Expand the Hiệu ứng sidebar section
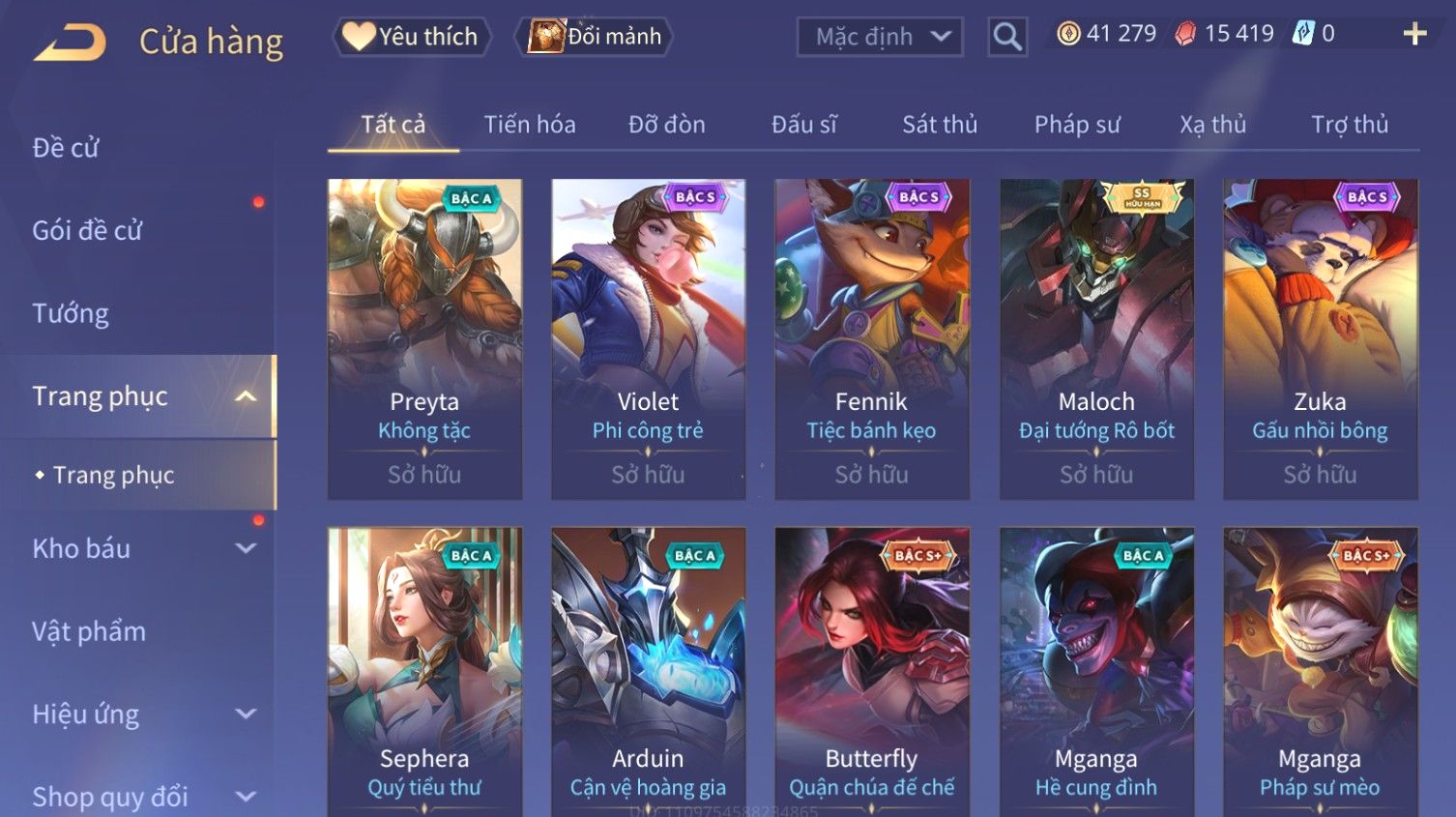The height and width of the screenshot is (817, 1456). pos(246,714)
